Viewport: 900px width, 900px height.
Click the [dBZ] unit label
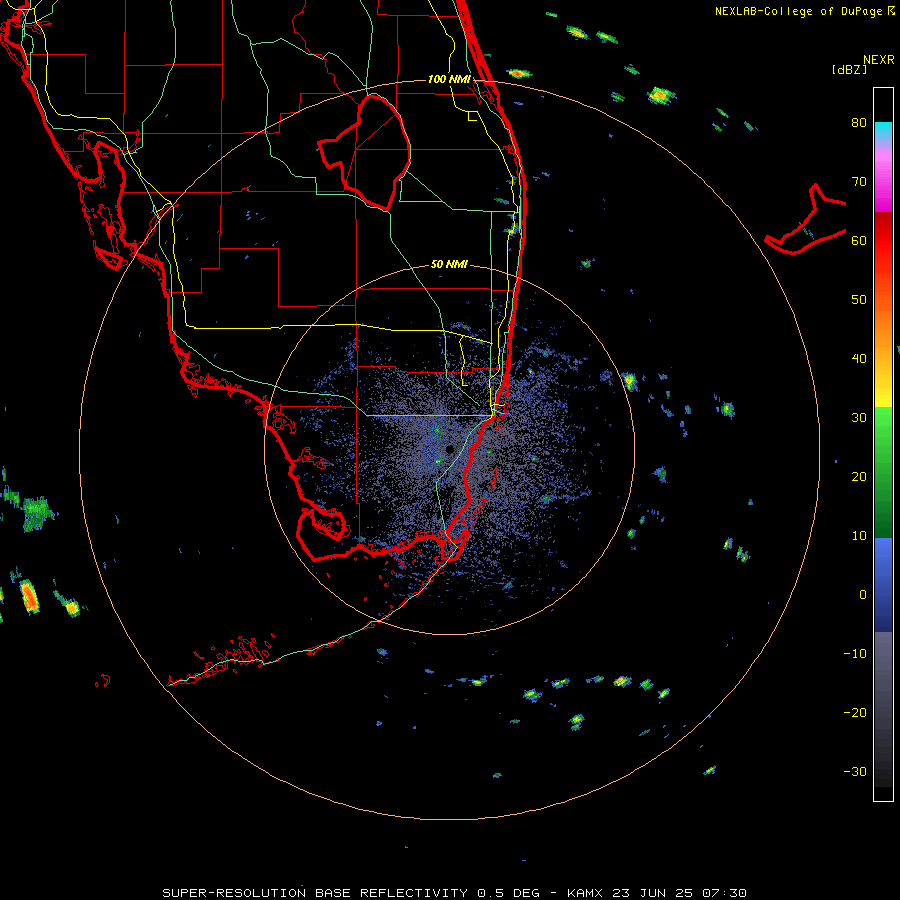(x=849, y=69)
